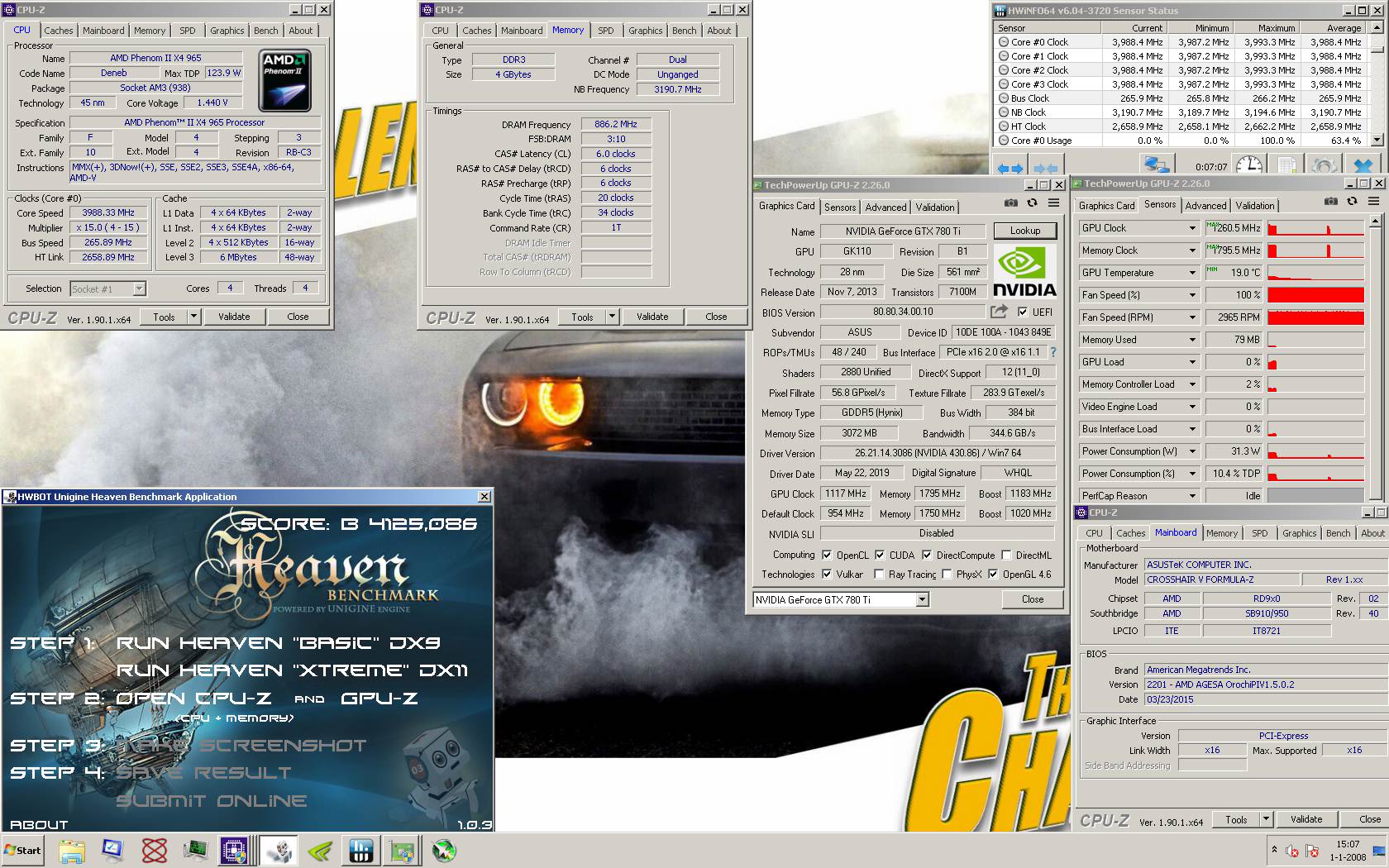Open Tools dropdown arrow in CPU-Z CPU window

coord(193,317)
